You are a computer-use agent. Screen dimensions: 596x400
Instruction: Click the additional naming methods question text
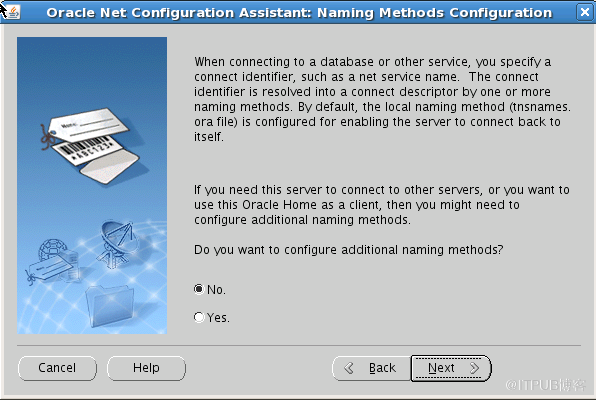click(348, 250)
